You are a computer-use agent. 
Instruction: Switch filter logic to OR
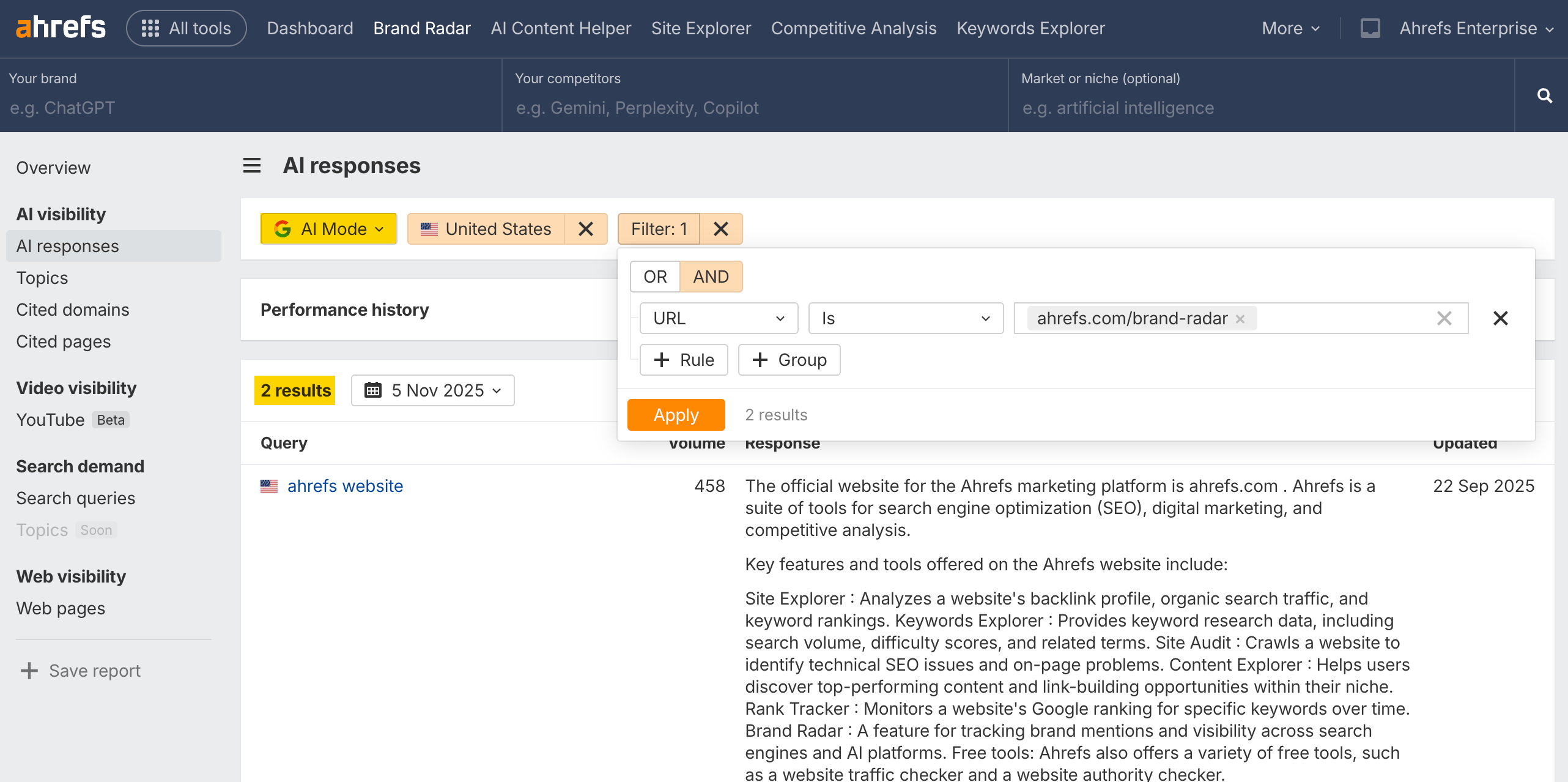pyautogui.click(x=655, y=277)
